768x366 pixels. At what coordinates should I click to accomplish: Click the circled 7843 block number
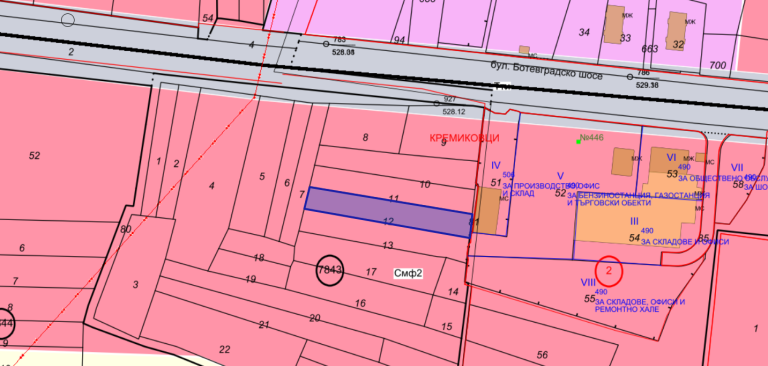coord(330,270)
